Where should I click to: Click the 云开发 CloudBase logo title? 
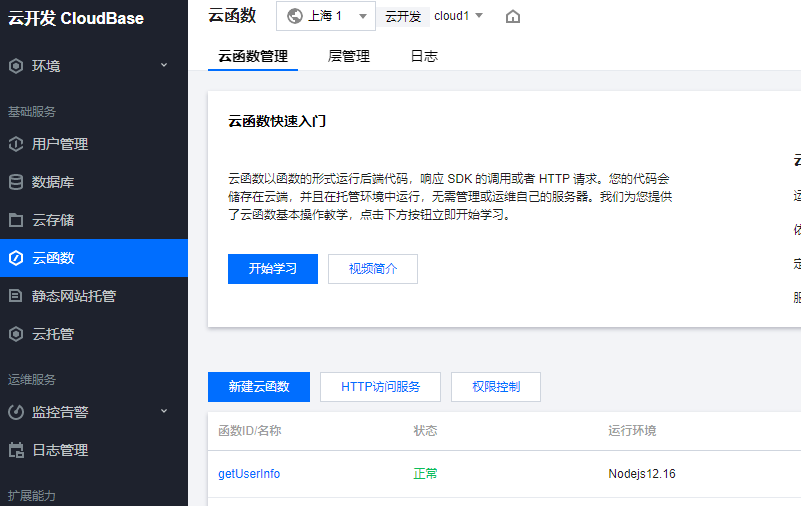pos(76,18)
